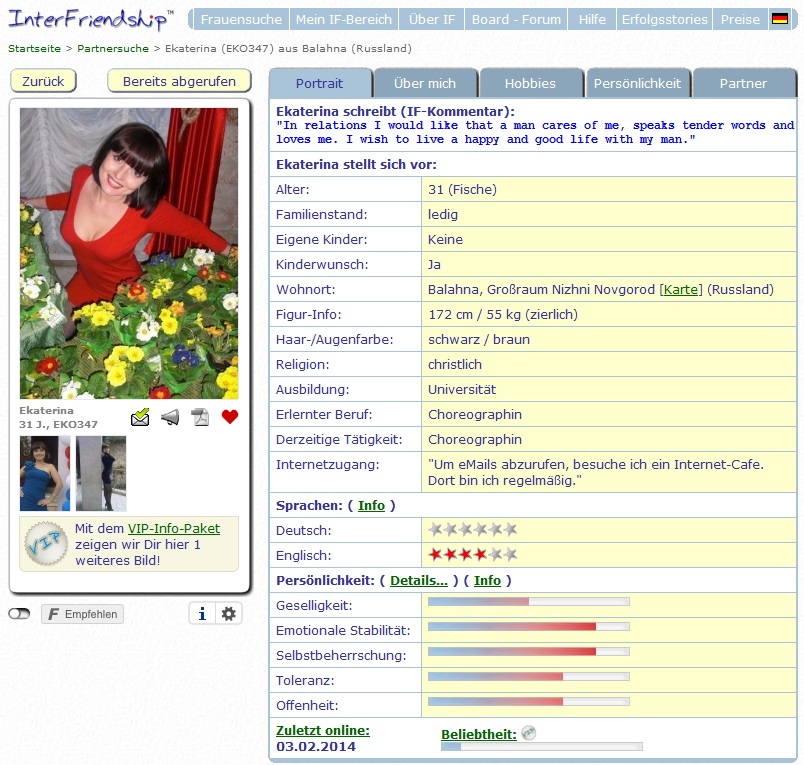Open the Erfolgsstories menu item

pyautogui.click(x=665, y=19)
